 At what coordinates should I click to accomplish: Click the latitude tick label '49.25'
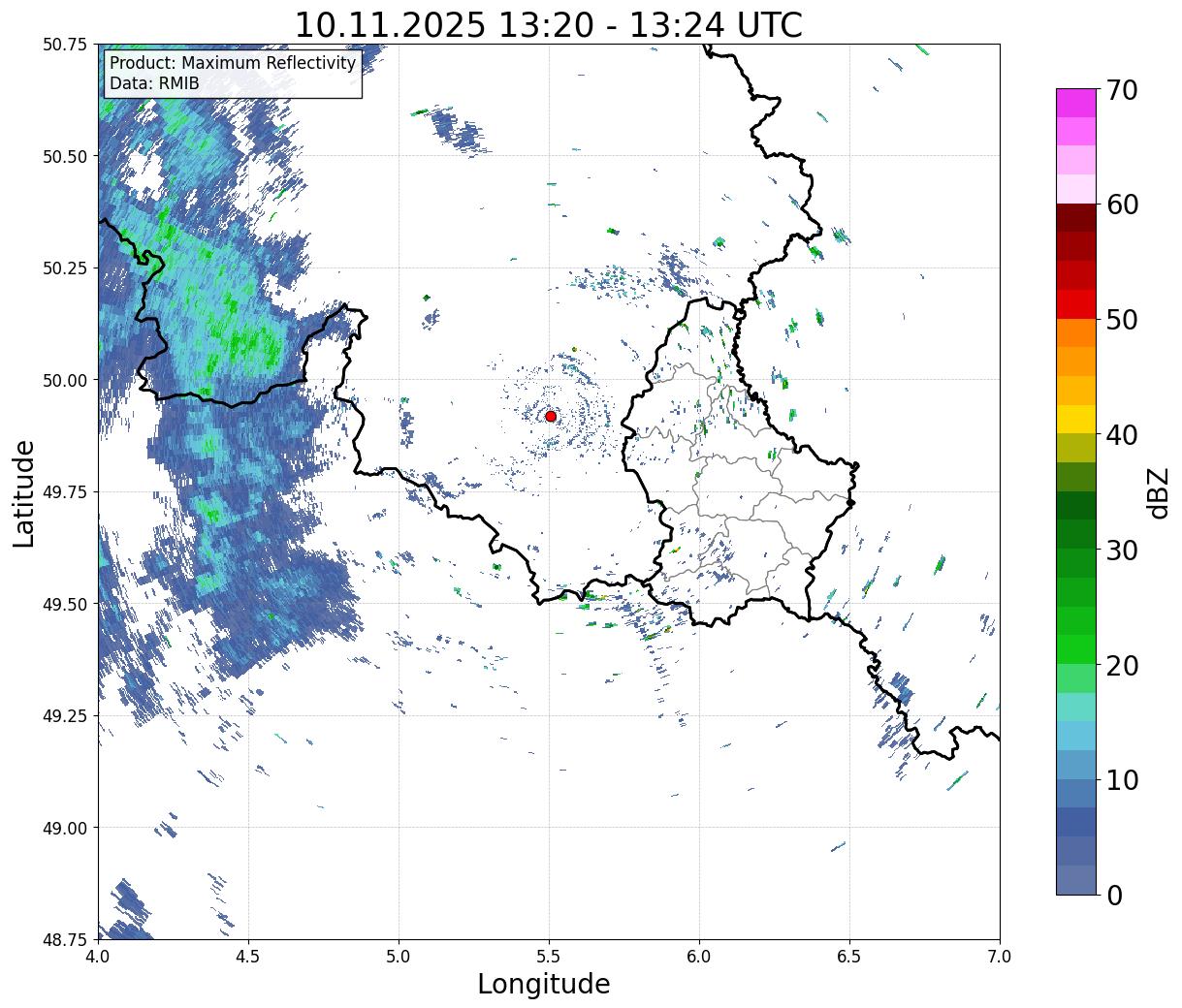click(x=65, y=716)
